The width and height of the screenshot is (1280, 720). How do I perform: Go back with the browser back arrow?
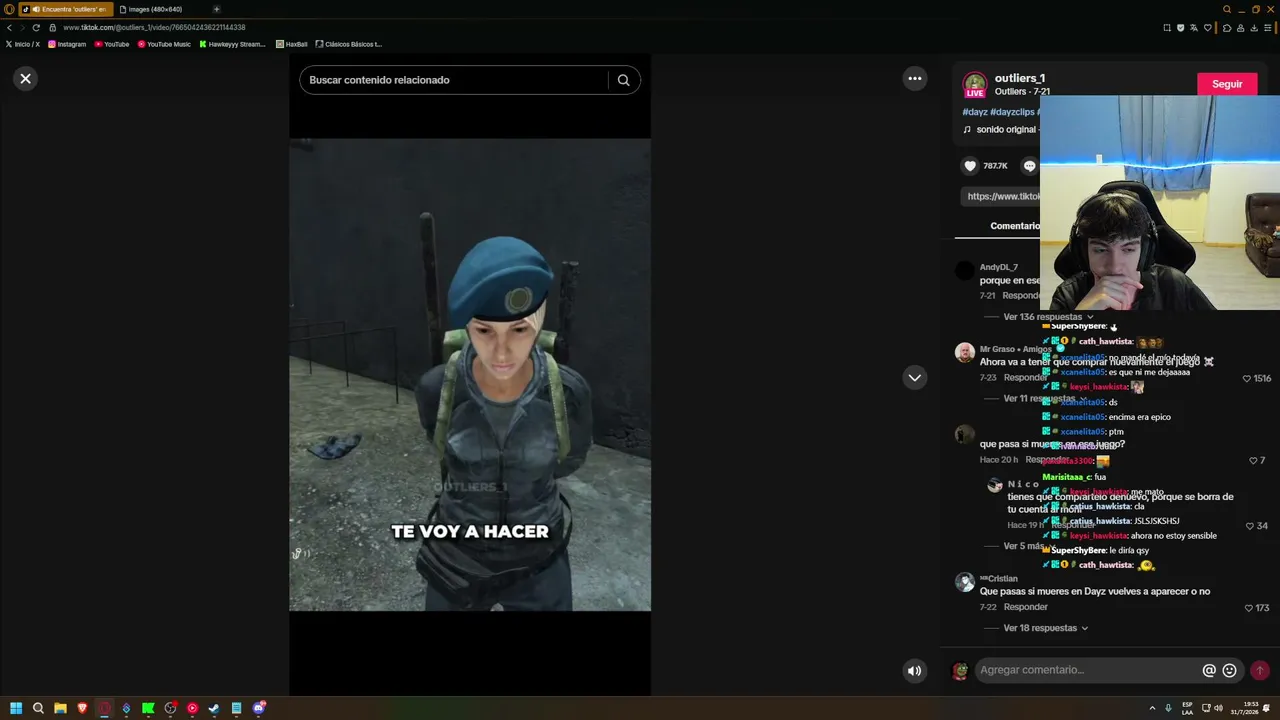pos(9,27)
